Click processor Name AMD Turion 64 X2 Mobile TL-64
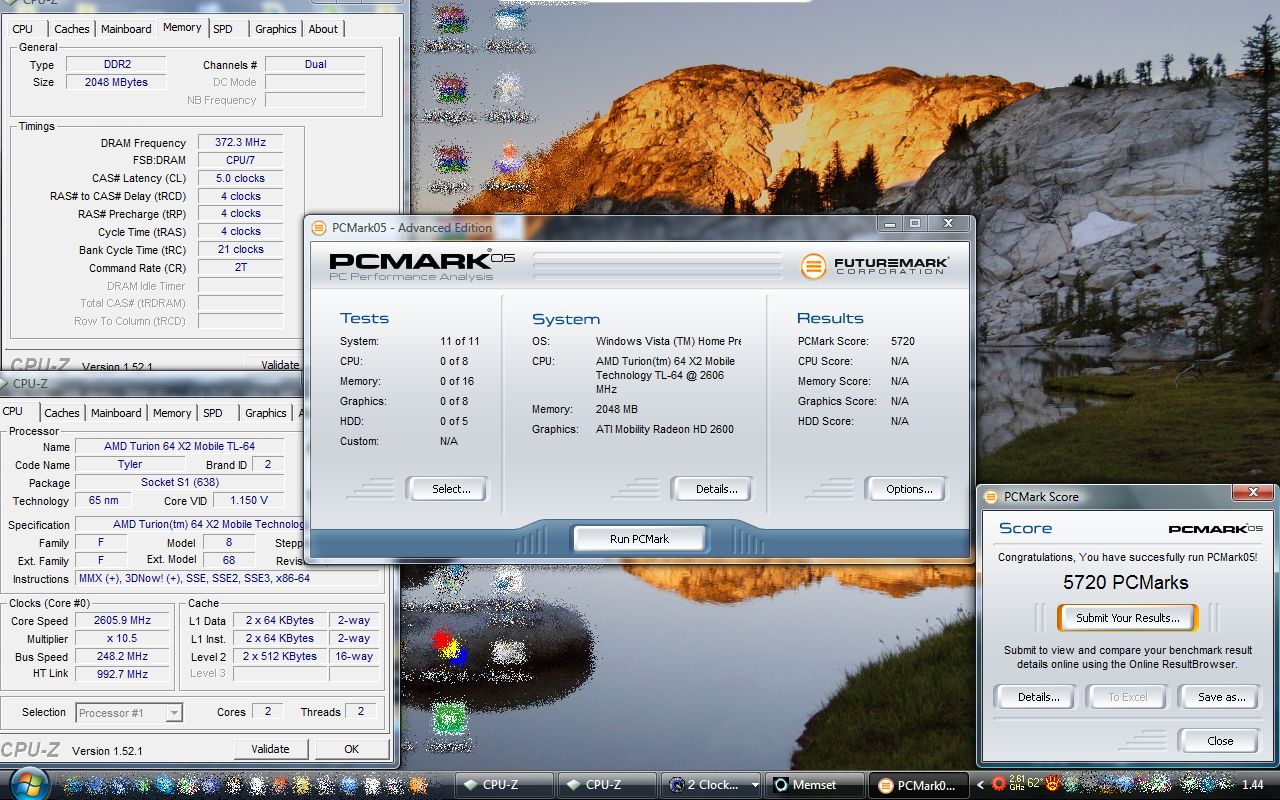Screen dimensions: 1280x800 179,446
